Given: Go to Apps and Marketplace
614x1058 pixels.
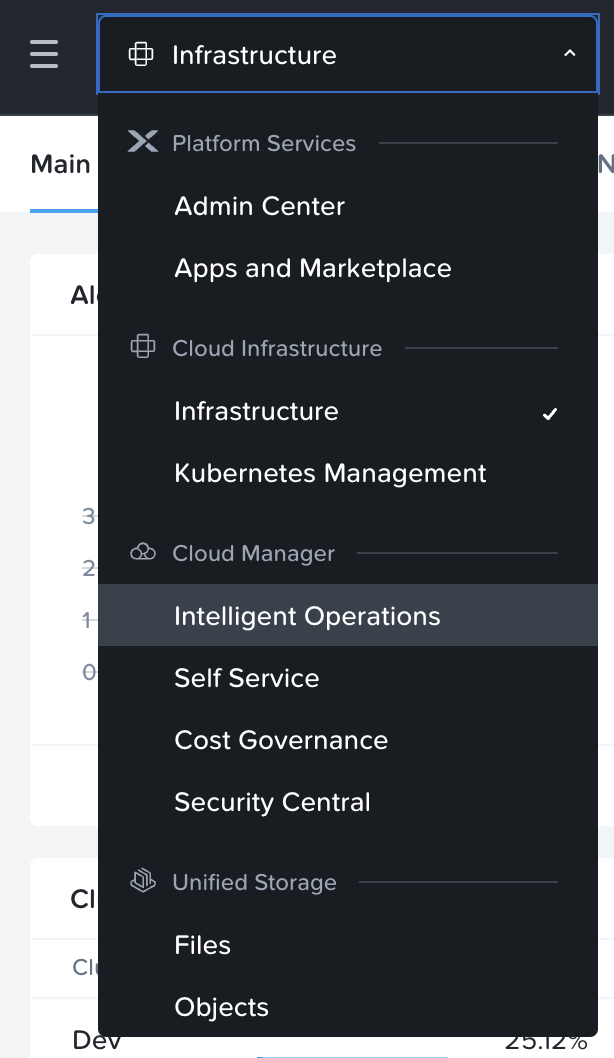Looking at the screenshot, I should 312,268.
